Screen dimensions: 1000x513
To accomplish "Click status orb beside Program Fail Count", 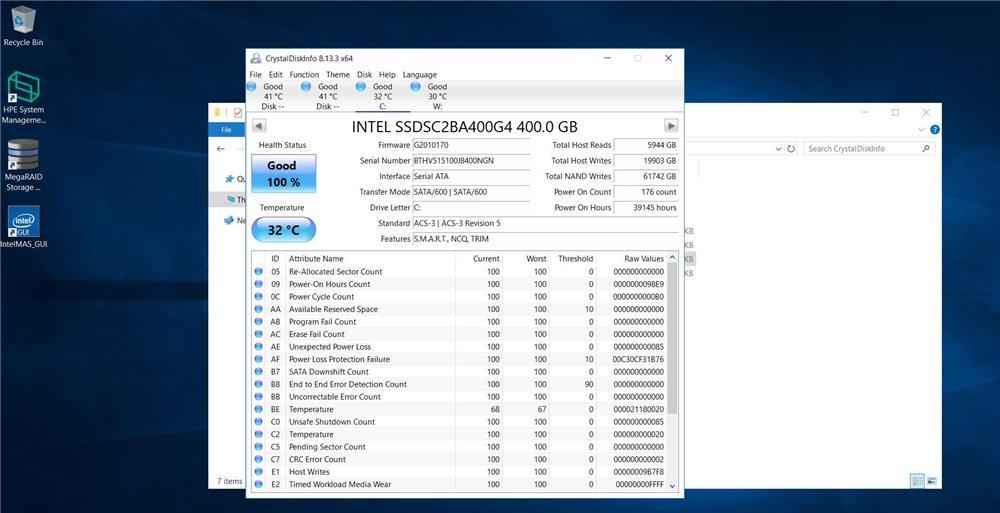I will (258, 322).
